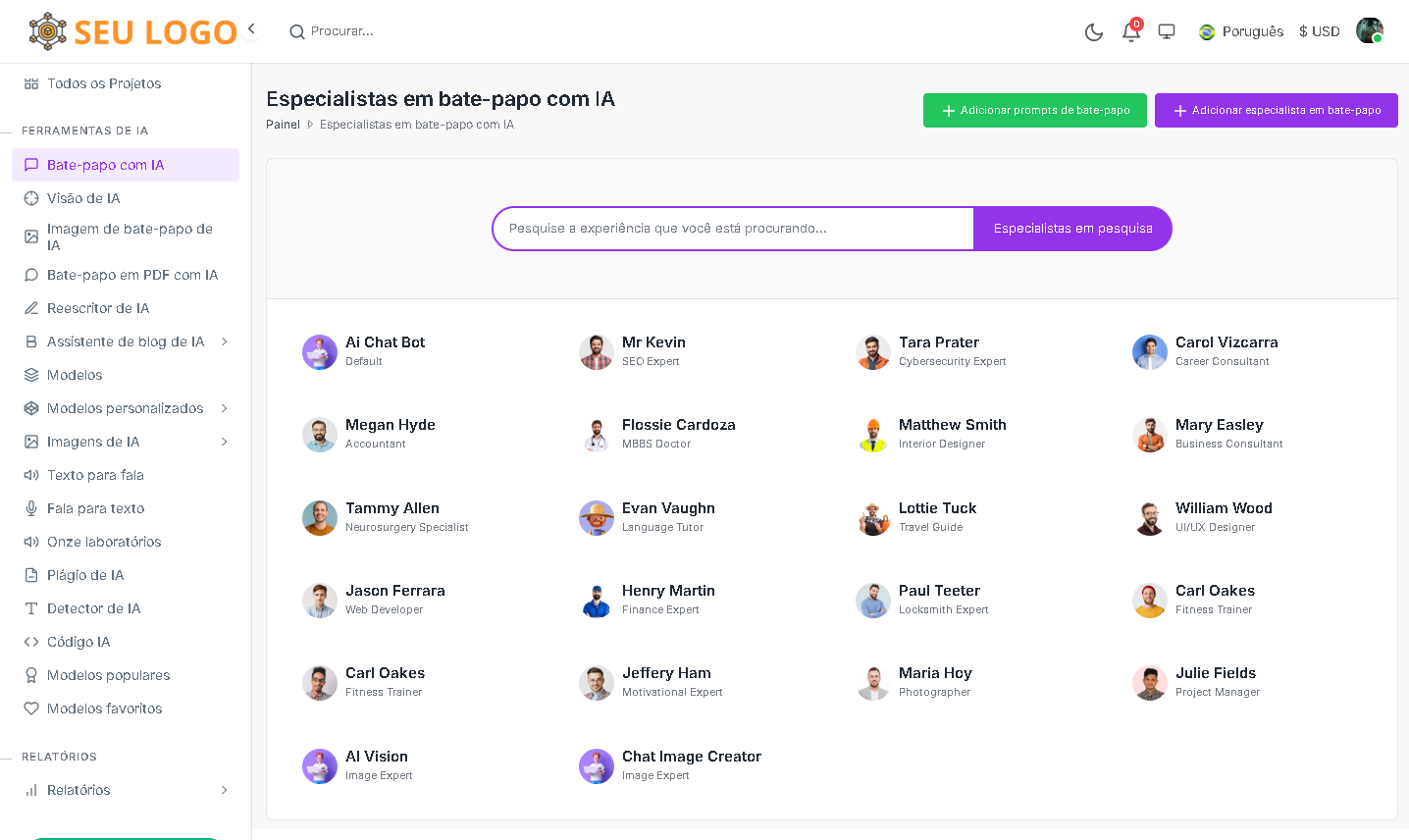The width and height of the screenshot is (1409, 840).
Task: Collapse the sidebar with the arrow
Action: (x=252, y=29)
